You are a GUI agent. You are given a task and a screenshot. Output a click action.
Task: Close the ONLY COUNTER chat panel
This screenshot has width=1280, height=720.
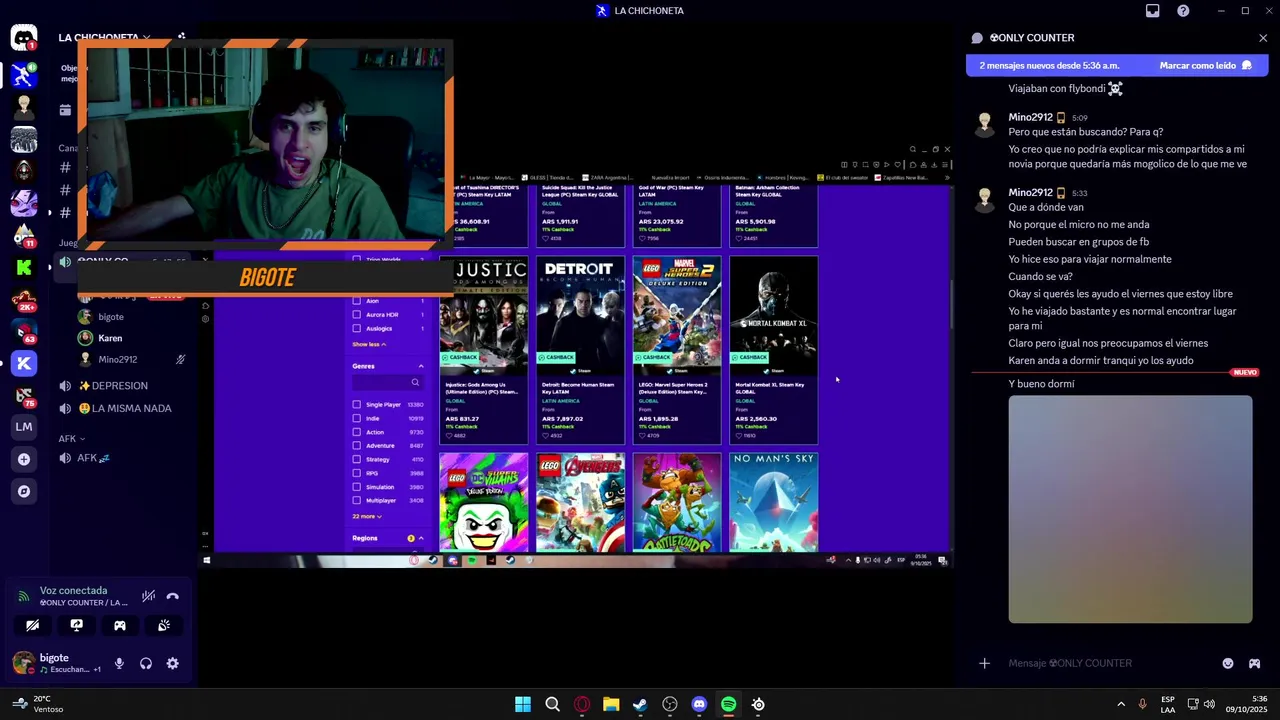pos(1263,38)
